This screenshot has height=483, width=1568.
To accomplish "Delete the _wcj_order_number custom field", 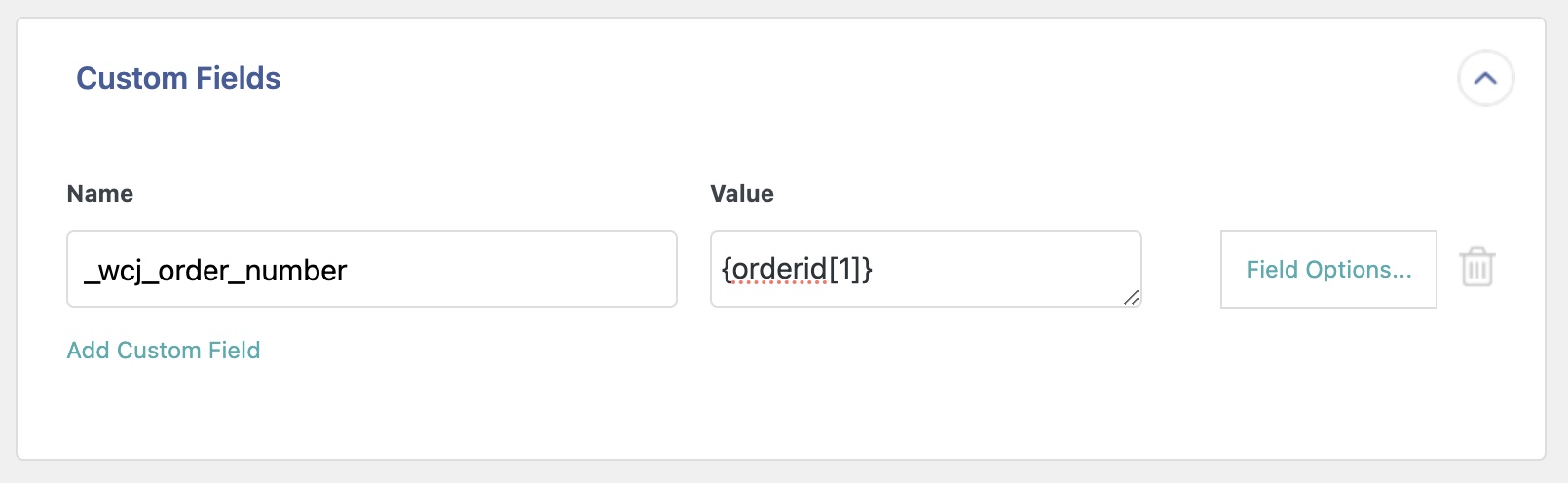I will [x=1476, y=268].
